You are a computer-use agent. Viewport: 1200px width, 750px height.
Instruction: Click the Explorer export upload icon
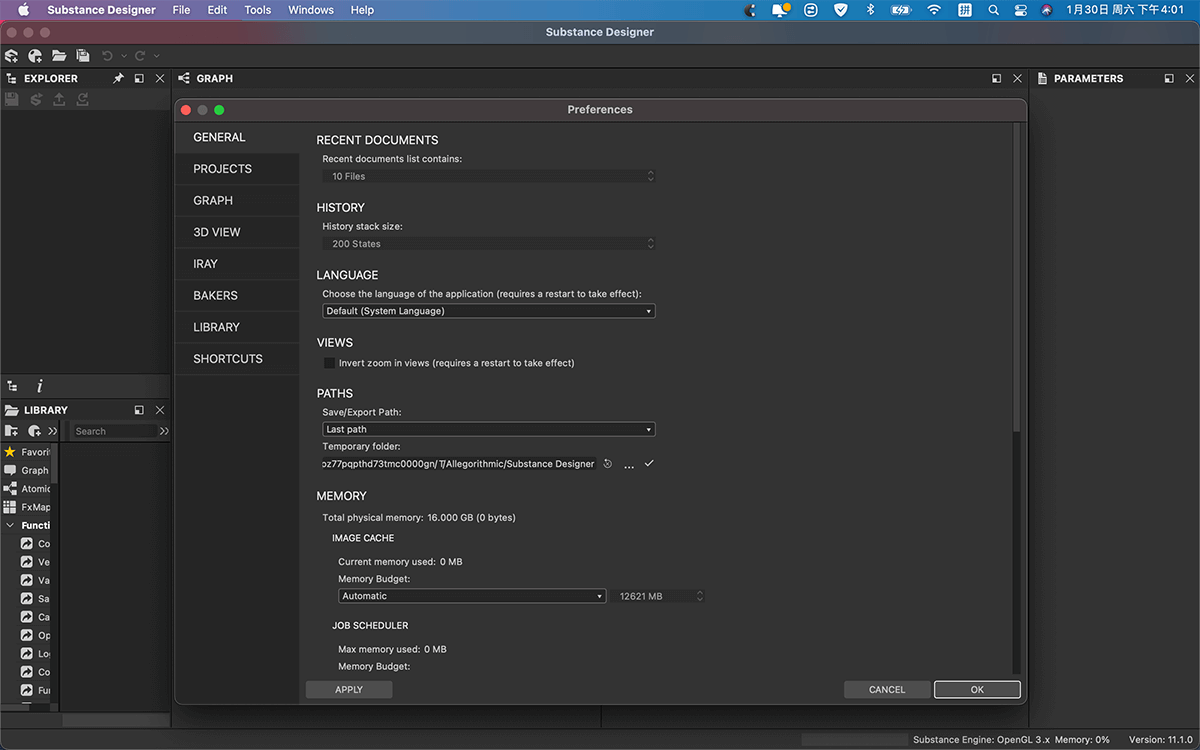tap(59, 99)
